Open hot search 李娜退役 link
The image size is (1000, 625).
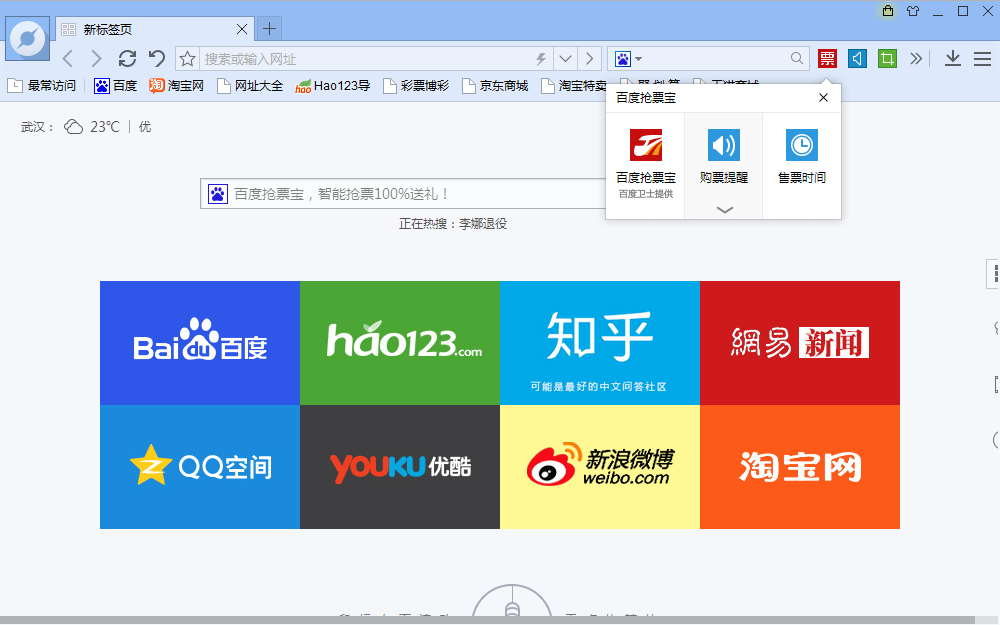[x=483, y=224]
